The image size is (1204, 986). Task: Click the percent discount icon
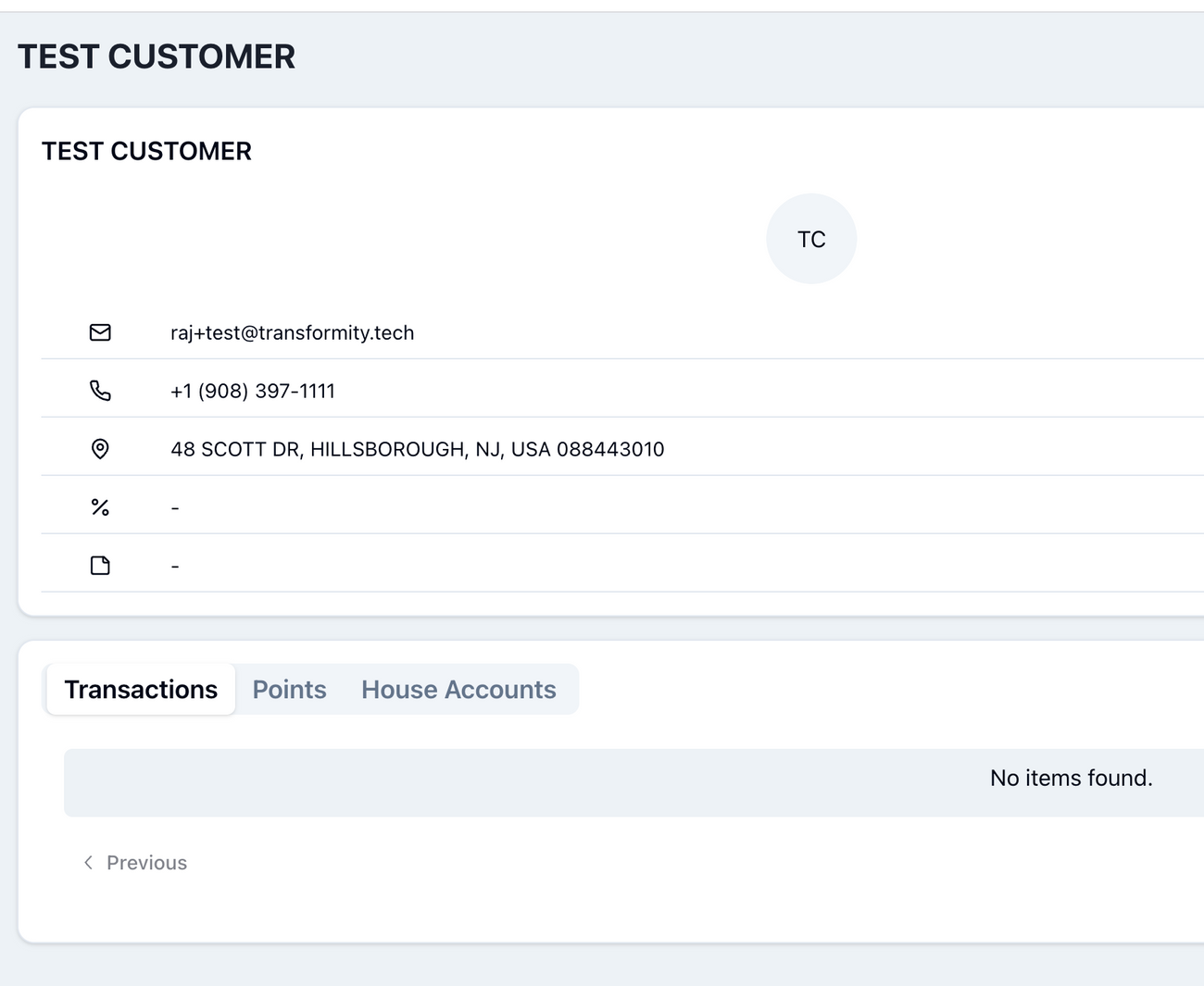pos(100,507)
